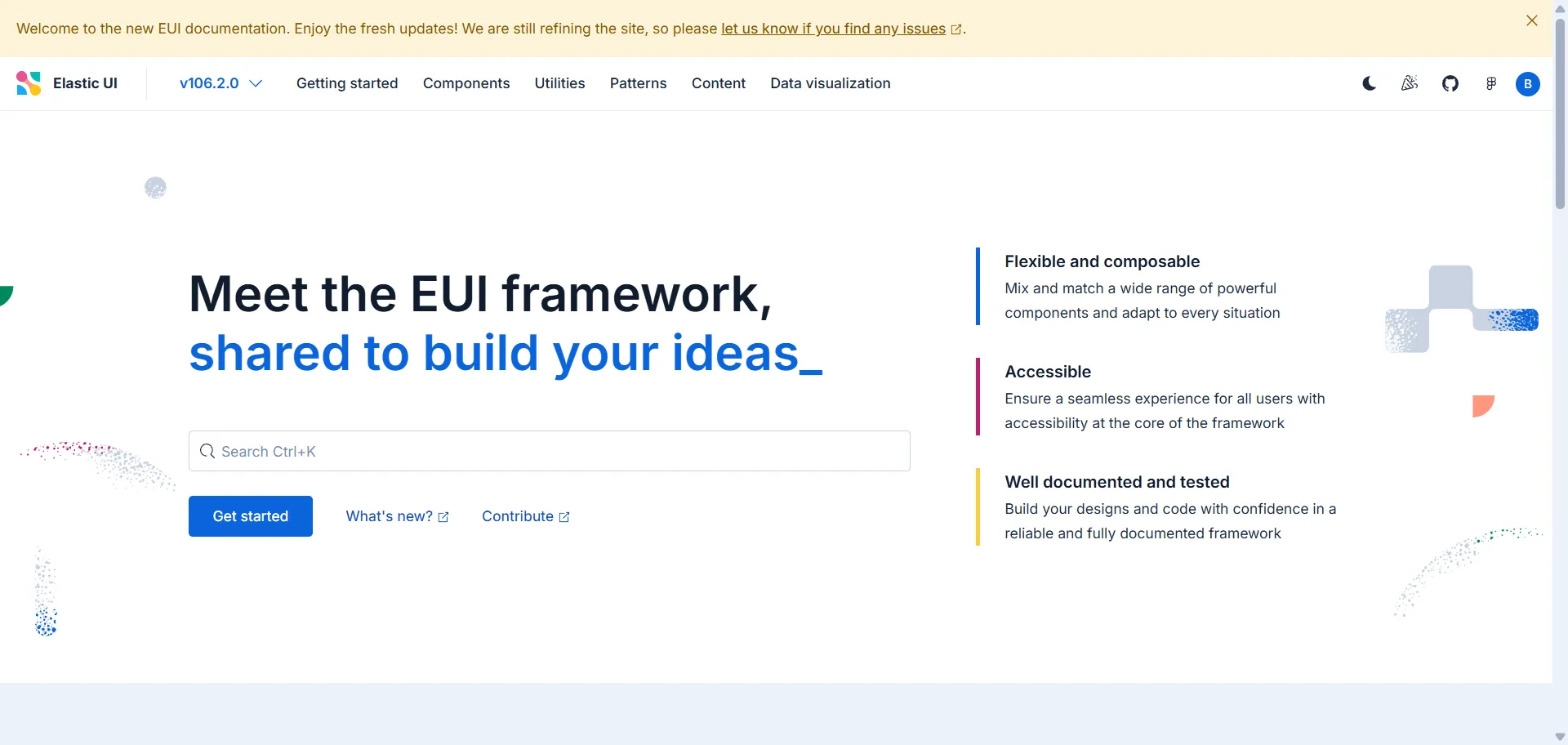
Task: Open the GitHub repository icon
Action: point(1450,83)
